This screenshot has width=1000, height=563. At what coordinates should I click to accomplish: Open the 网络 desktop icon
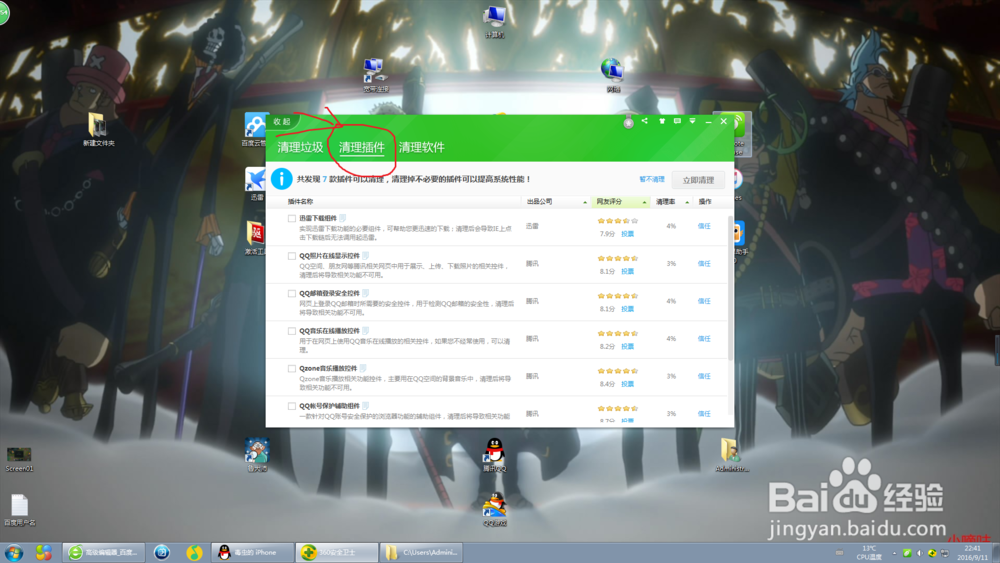coord(613,75)
